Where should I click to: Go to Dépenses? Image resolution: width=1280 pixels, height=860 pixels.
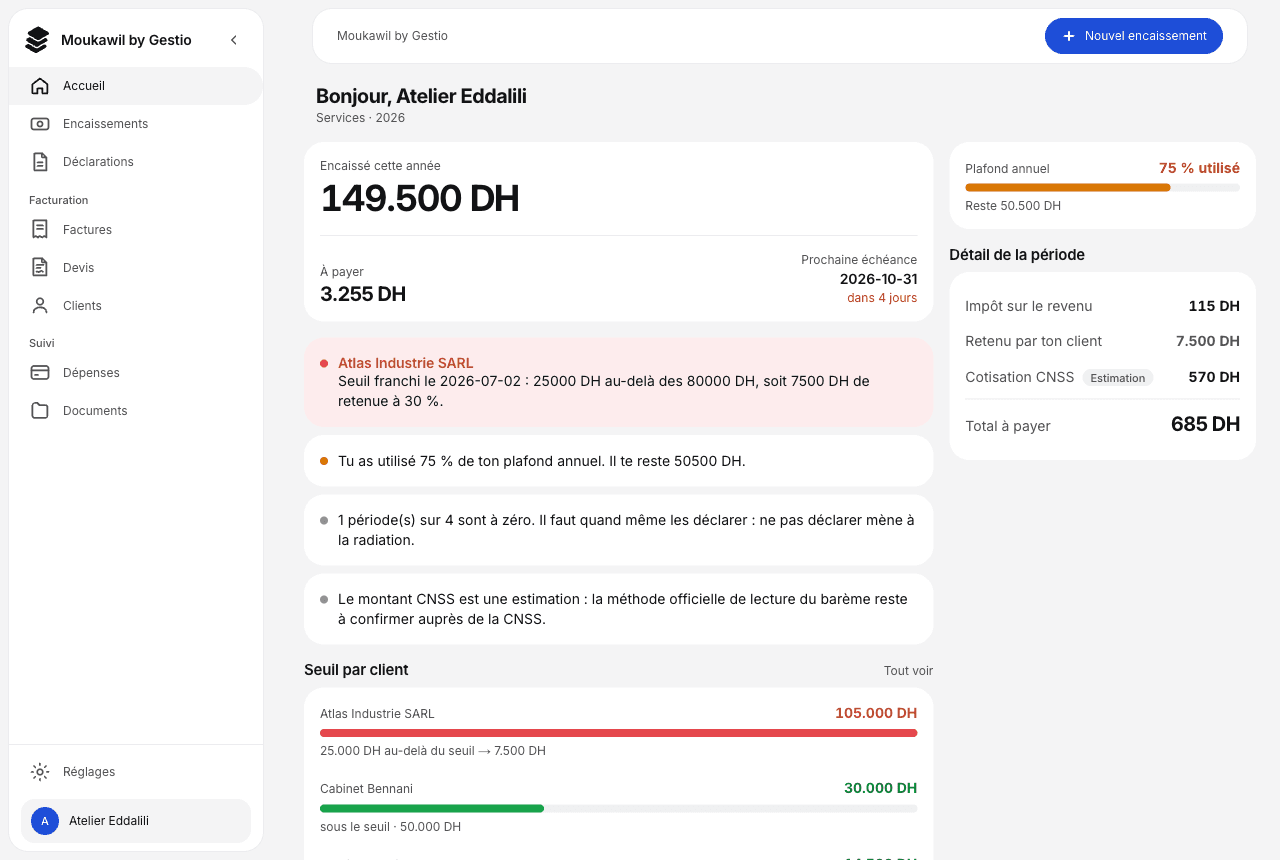(136, 373)
